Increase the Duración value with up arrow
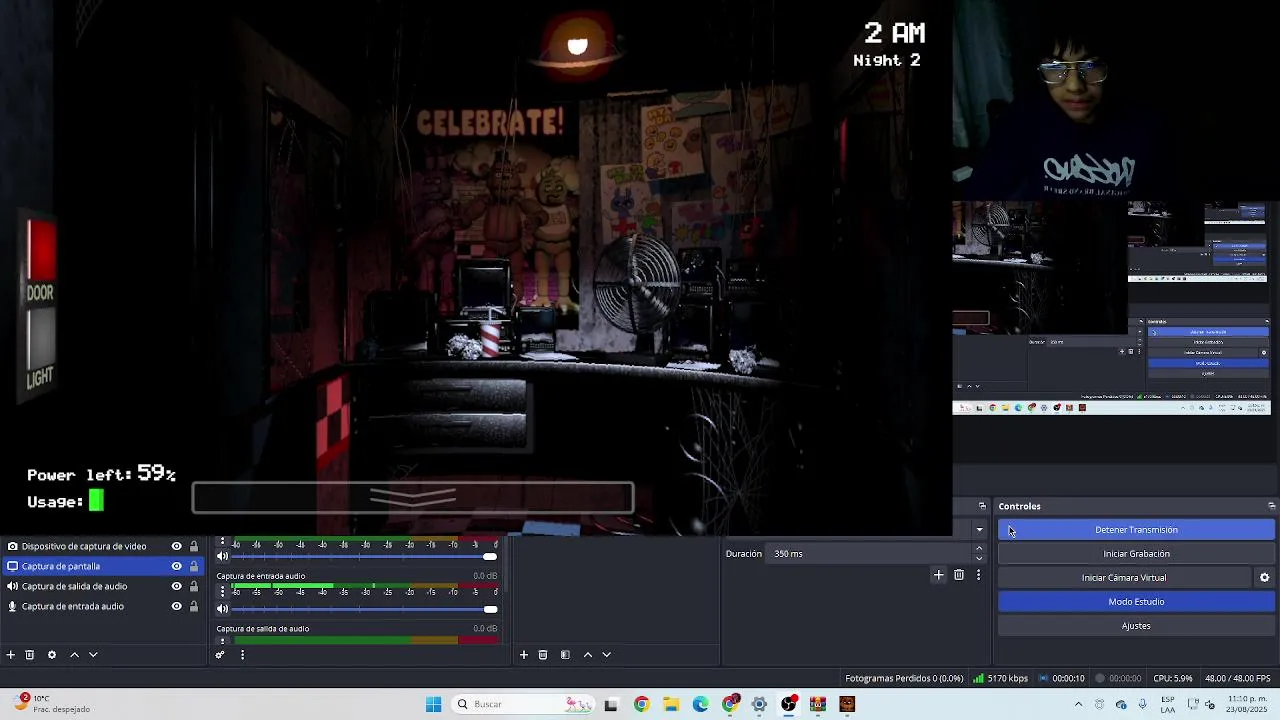 click(979, 549)
